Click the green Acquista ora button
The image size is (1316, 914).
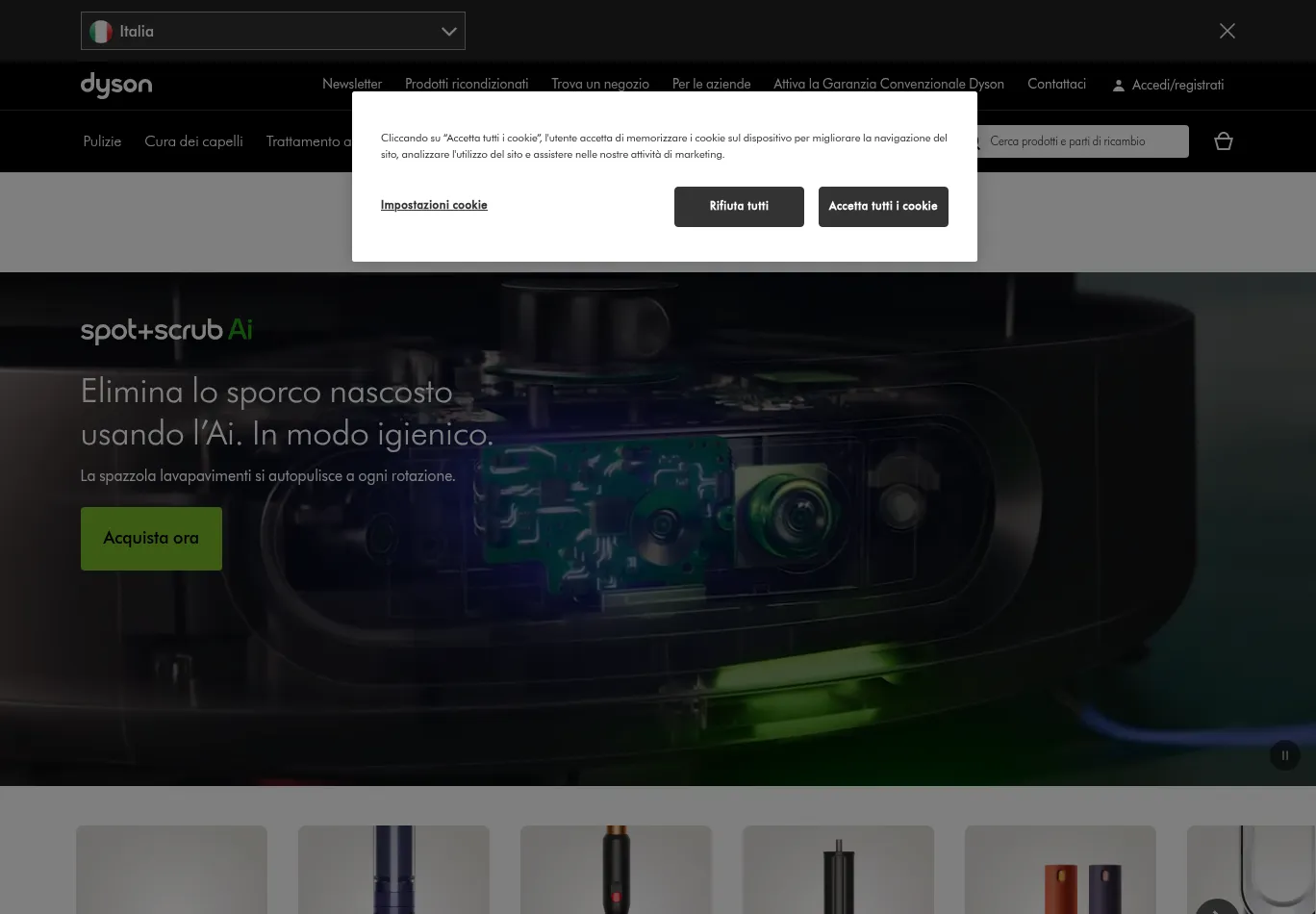tap(151, 539)
